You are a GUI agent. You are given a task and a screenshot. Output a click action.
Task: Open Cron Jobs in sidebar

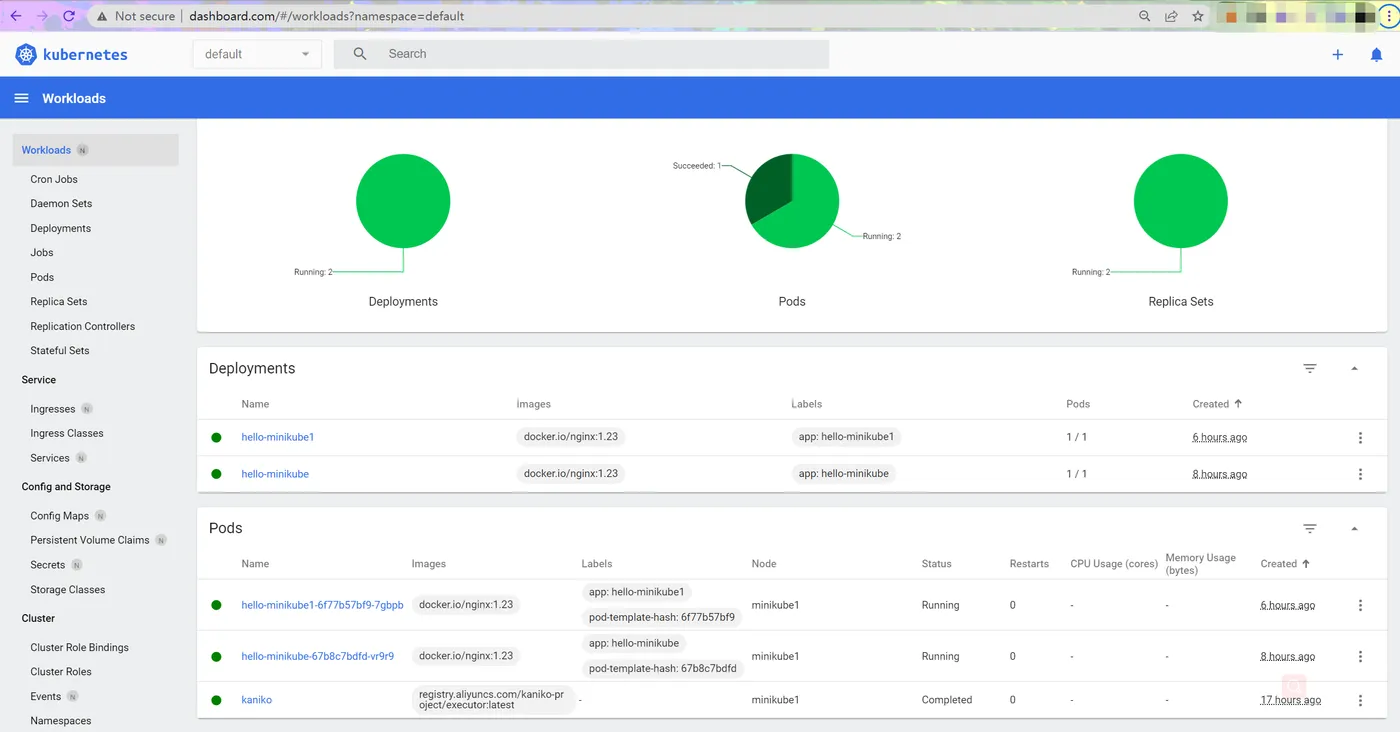[x=54, y=179]
